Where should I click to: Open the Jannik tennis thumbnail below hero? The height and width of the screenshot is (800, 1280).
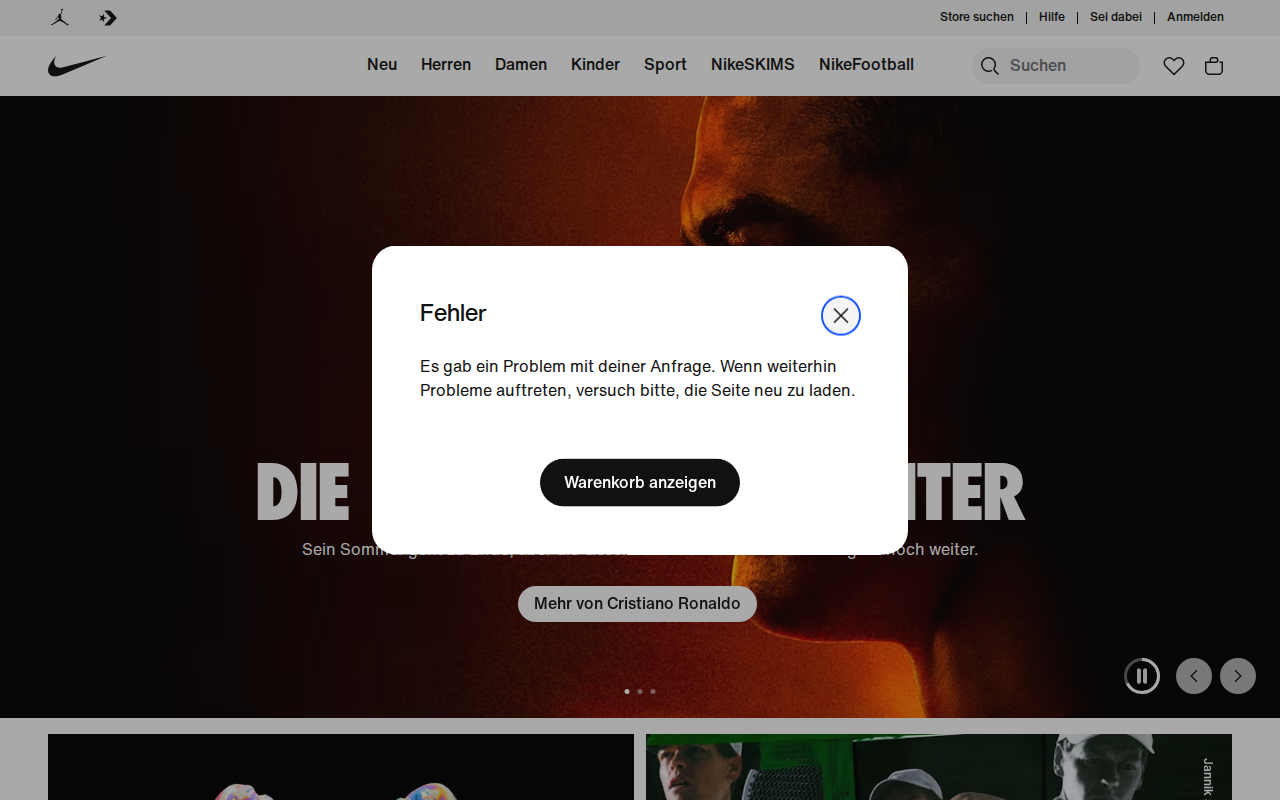pyautogui.click(x=939, y=767)
